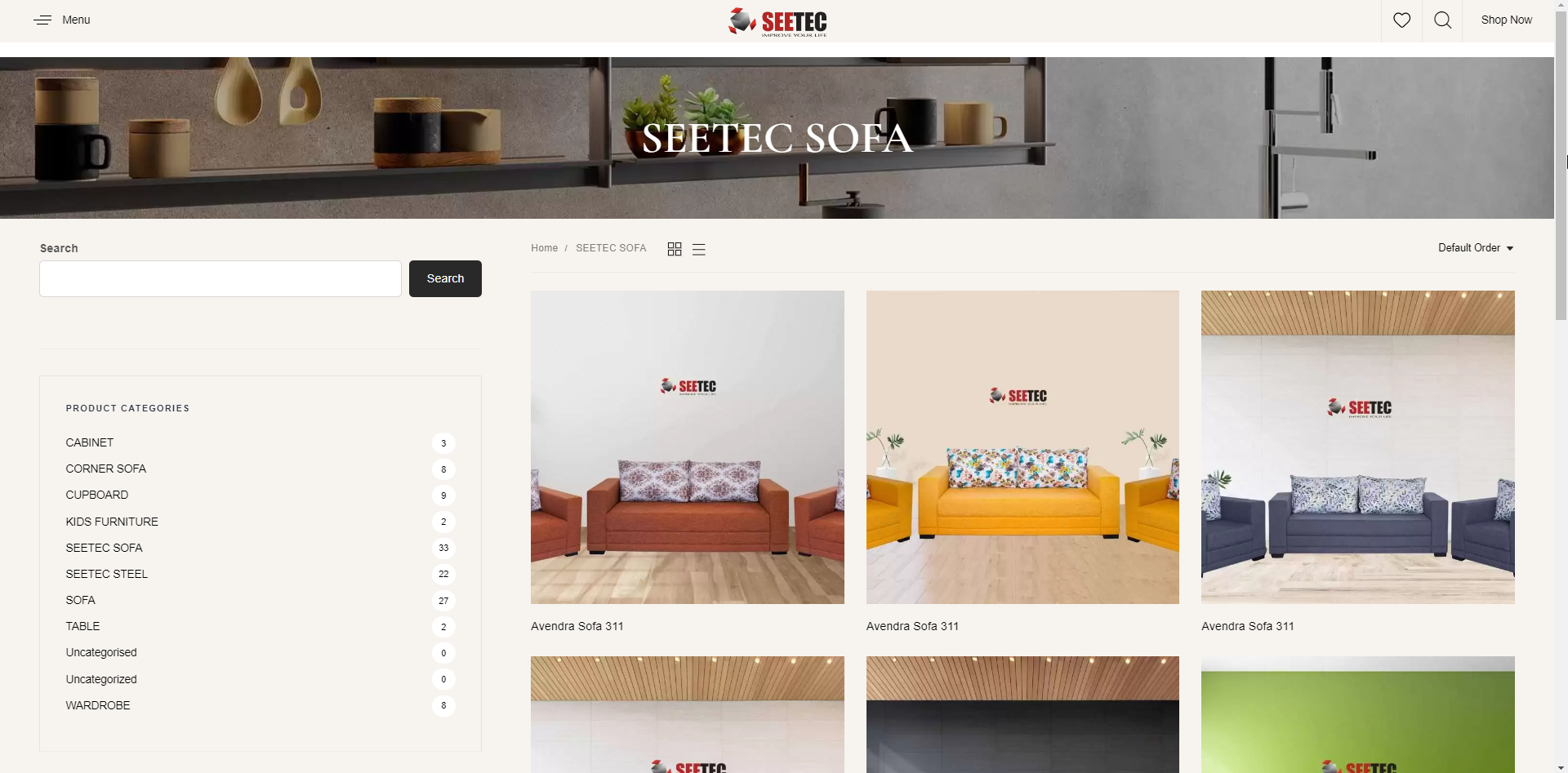Open the hamburger Menu icon
The image size is (1568, 773).
point(42,20)
